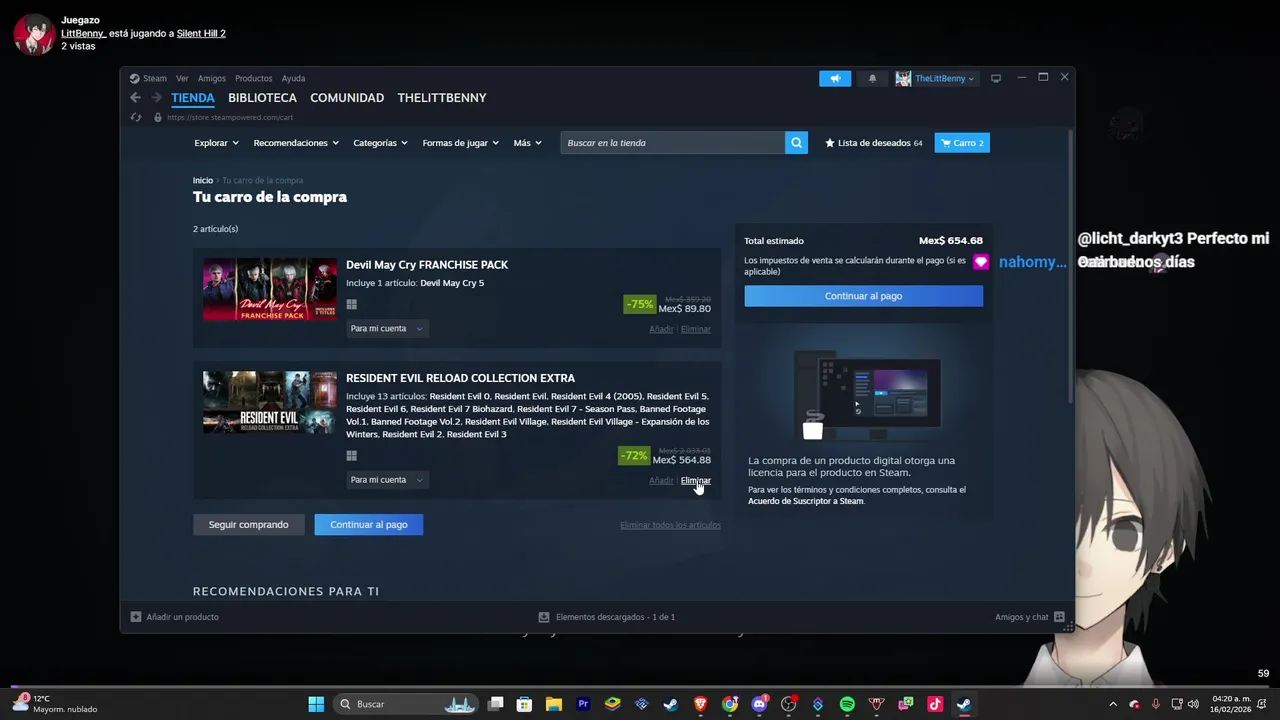Open Brave browser from taskbar
Screen dimensions: 1280x720
(700, 704)
